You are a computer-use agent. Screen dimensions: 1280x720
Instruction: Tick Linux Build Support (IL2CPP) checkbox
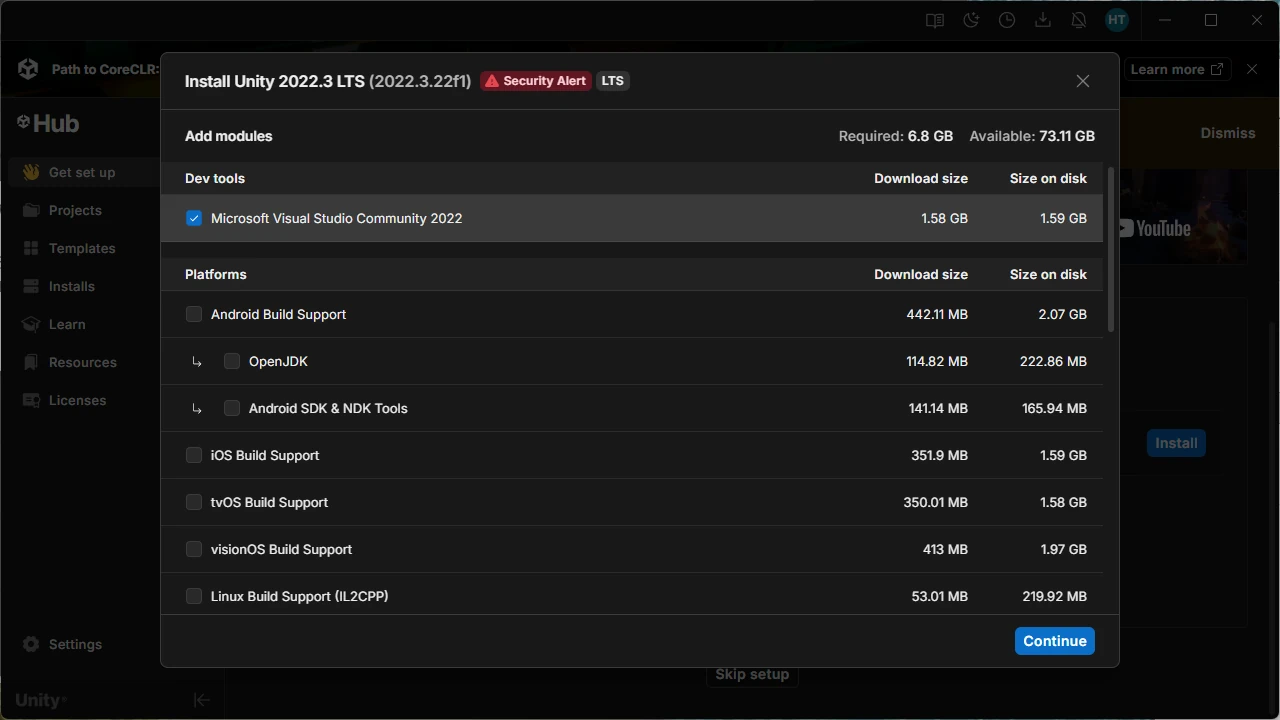(194, 596)
